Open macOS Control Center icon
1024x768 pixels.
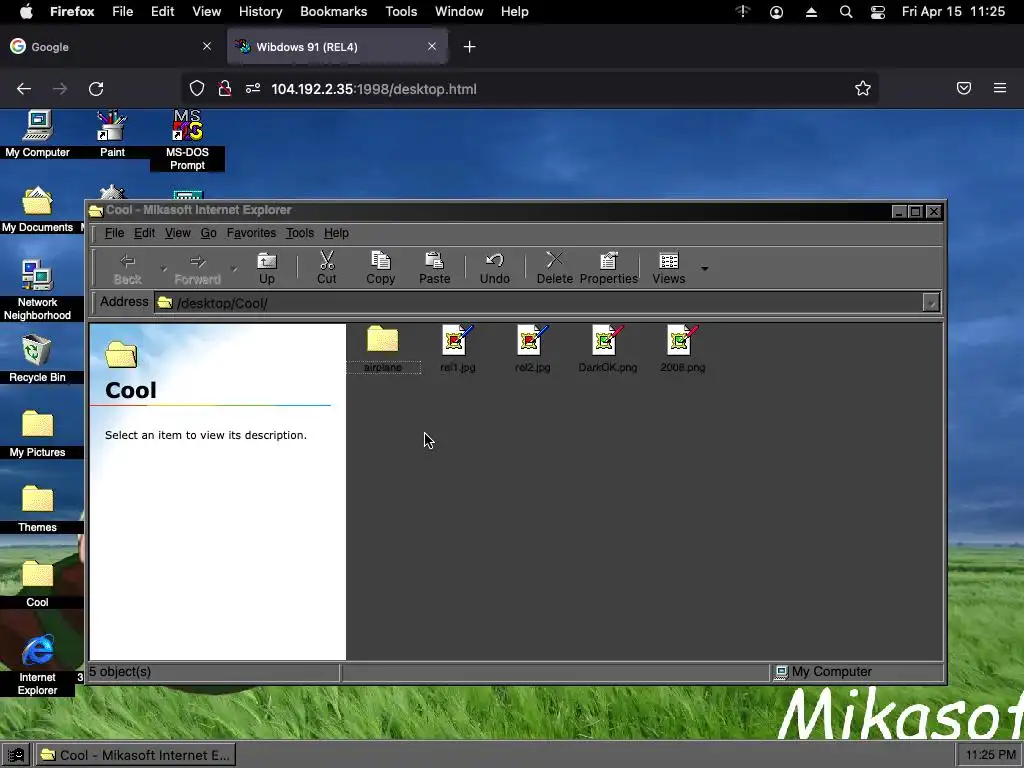click(878, 12)
